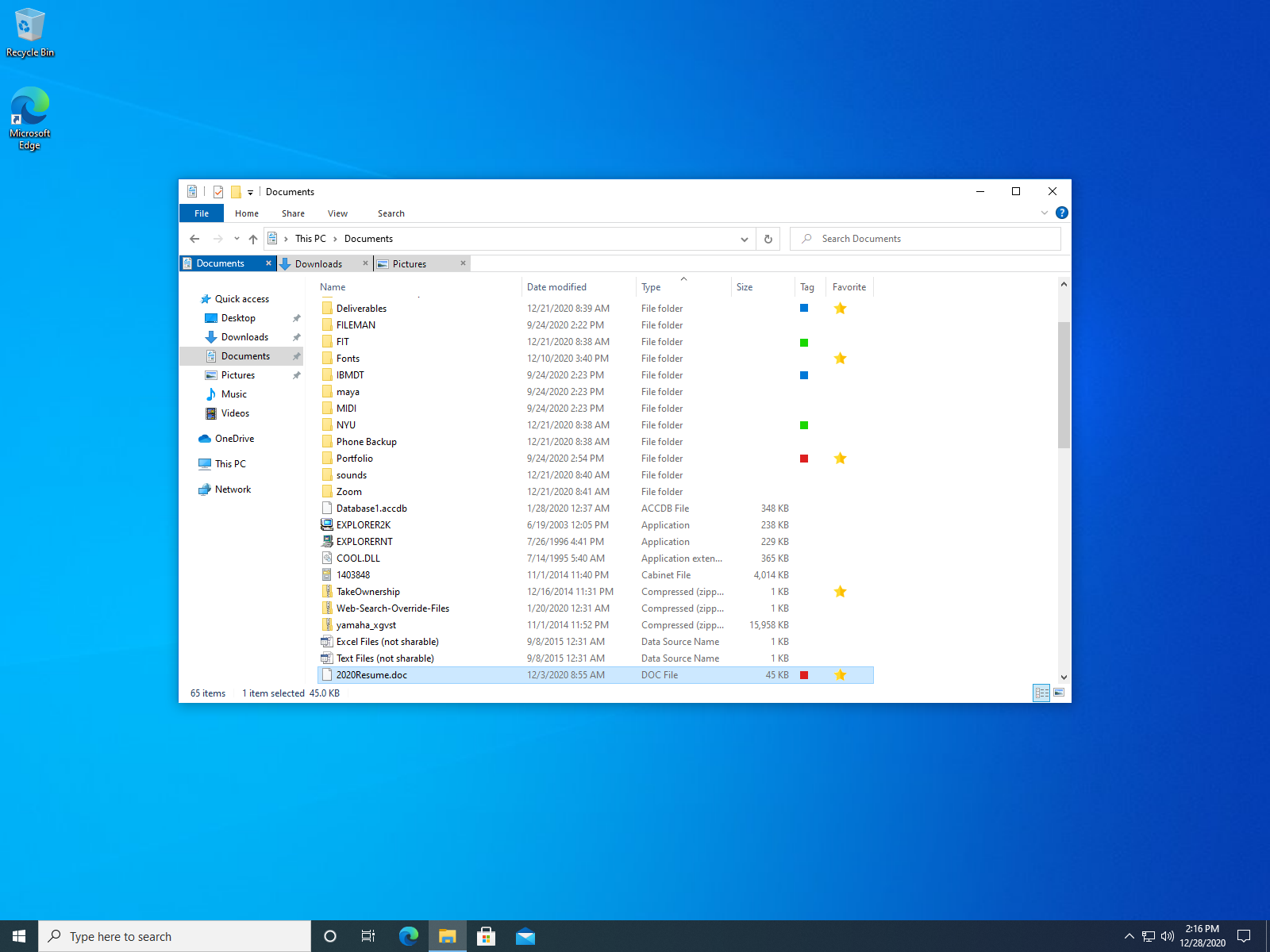Go up one folder level
Image resolution: width=1270 pixels, height=952 pixels.
(253, 239)
